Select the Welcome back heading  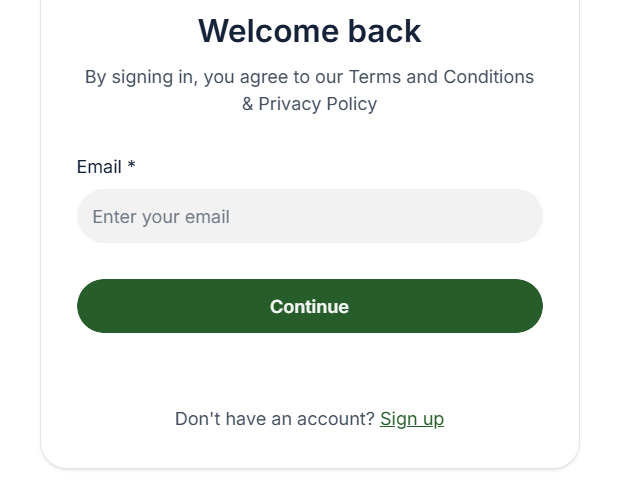tap(310, 31)
